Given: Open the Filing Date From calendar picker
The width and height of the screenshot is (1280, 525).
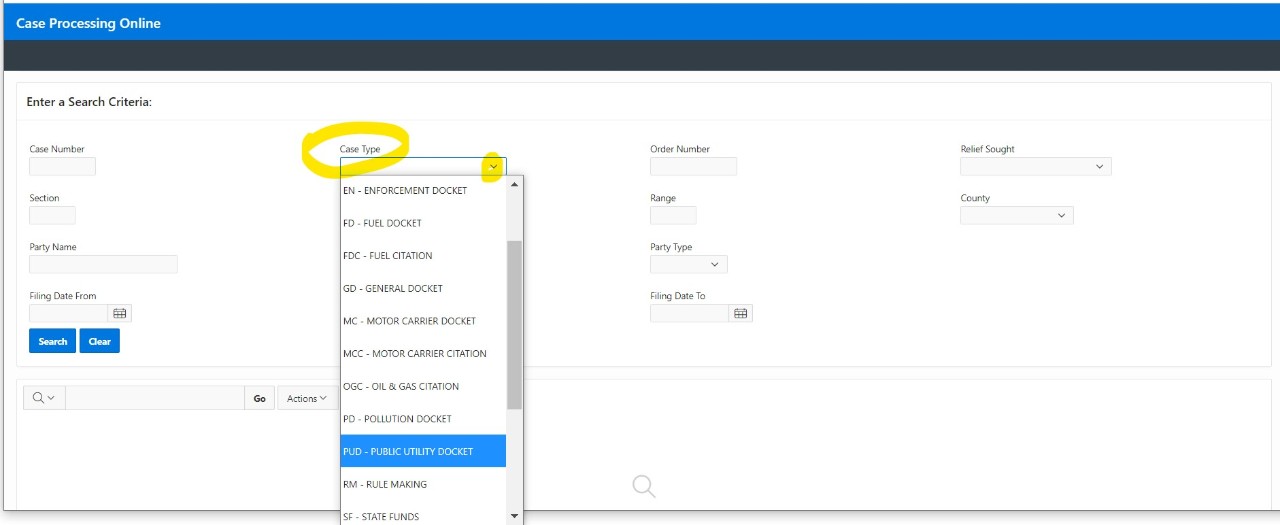Looking at the screenshot, I should (120, 313).
